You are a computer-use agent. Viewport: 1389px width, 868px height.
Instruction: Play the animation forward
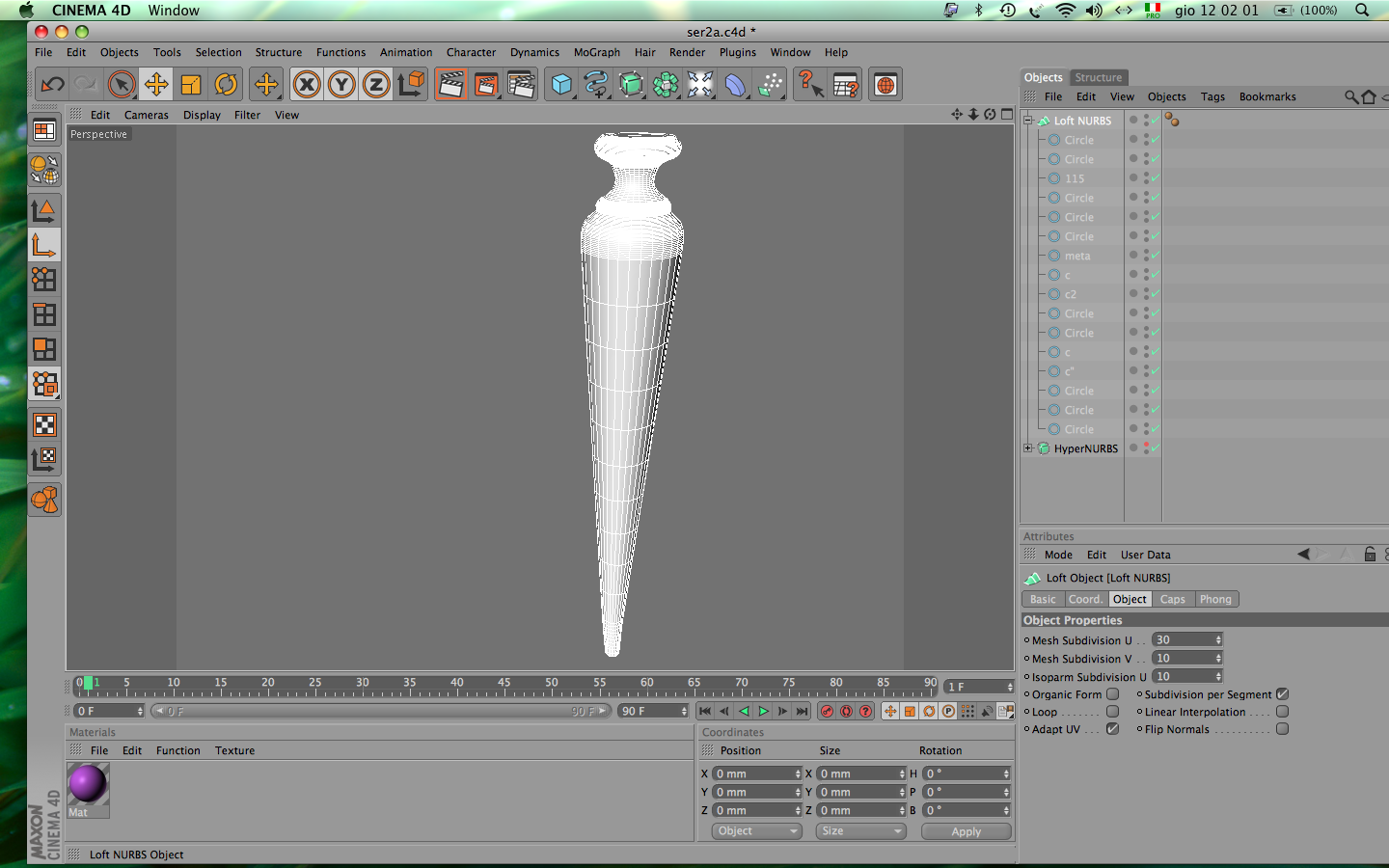(763, 712)
